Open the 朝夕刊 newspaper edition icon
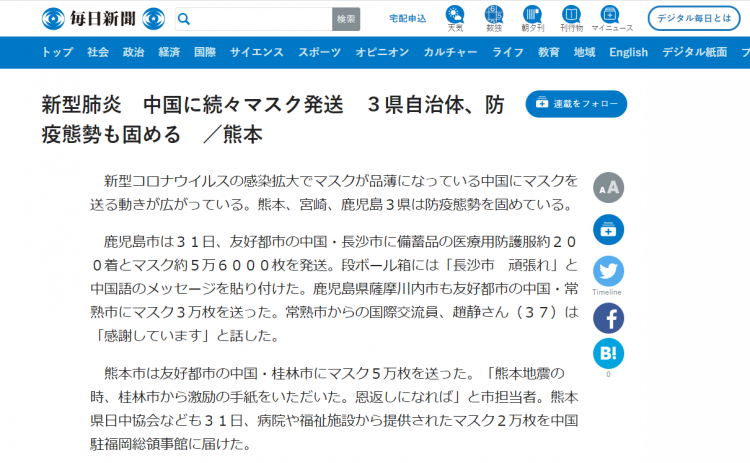Screen dimensions: 750x463 pyautogui.click(x=532, y=17)
